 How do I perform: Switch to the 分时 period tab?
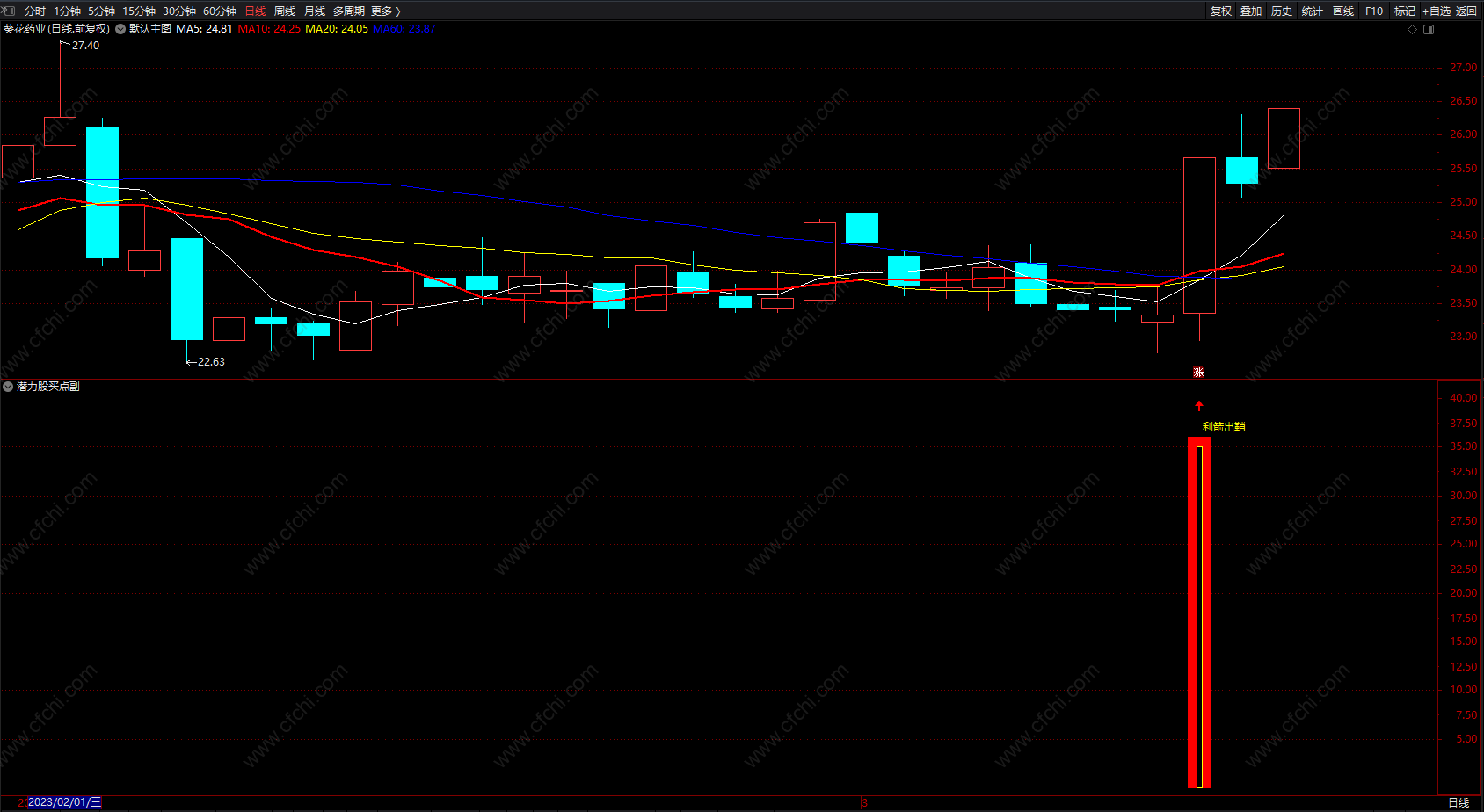[x=35, y=11]
